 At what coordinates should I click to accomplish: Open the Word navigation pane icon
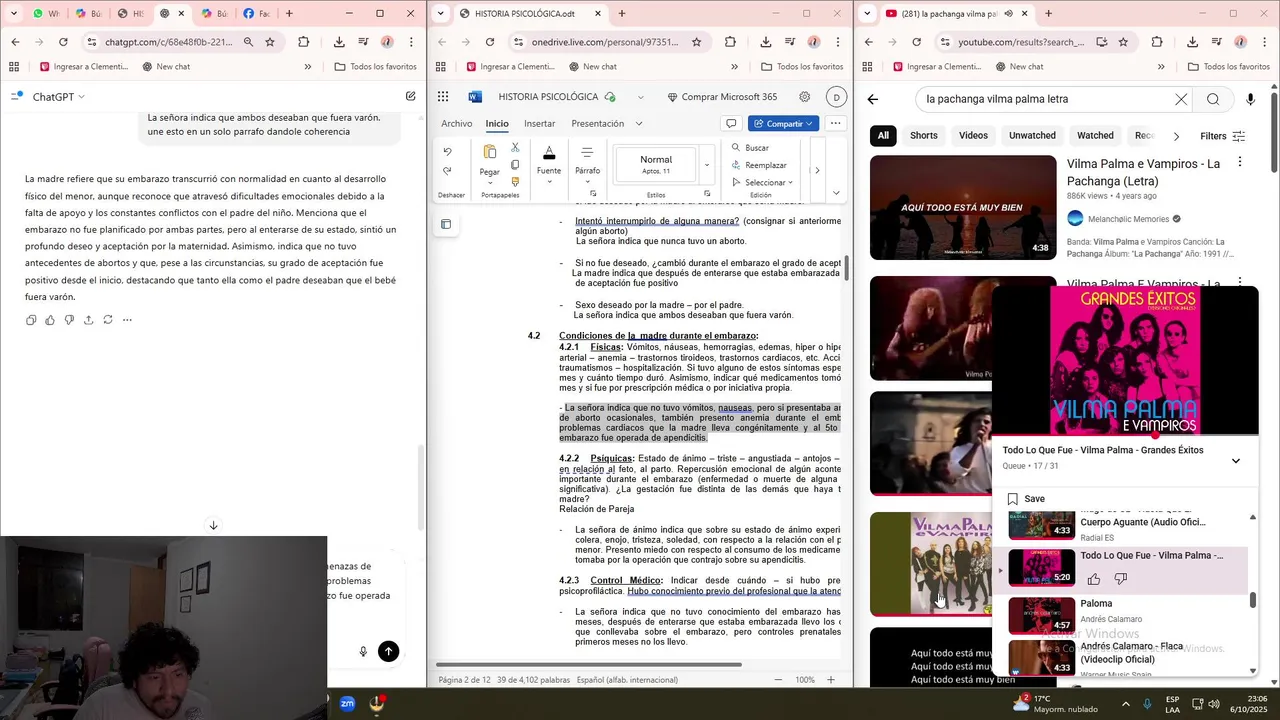446,224
